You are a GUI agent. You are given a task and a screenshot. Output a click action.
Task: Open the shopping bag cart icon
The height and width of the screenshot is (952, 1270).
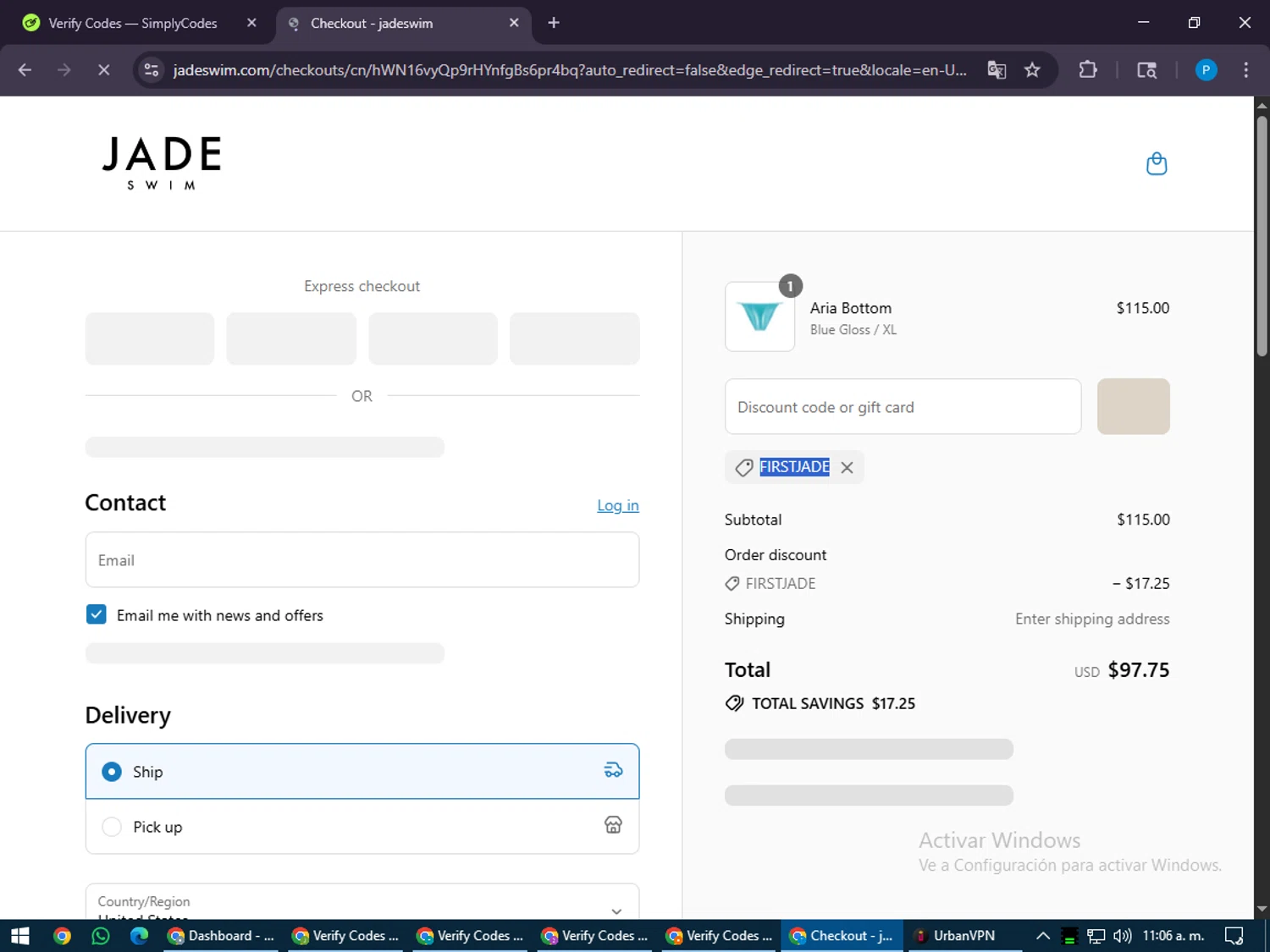(x=1157, y=163)
